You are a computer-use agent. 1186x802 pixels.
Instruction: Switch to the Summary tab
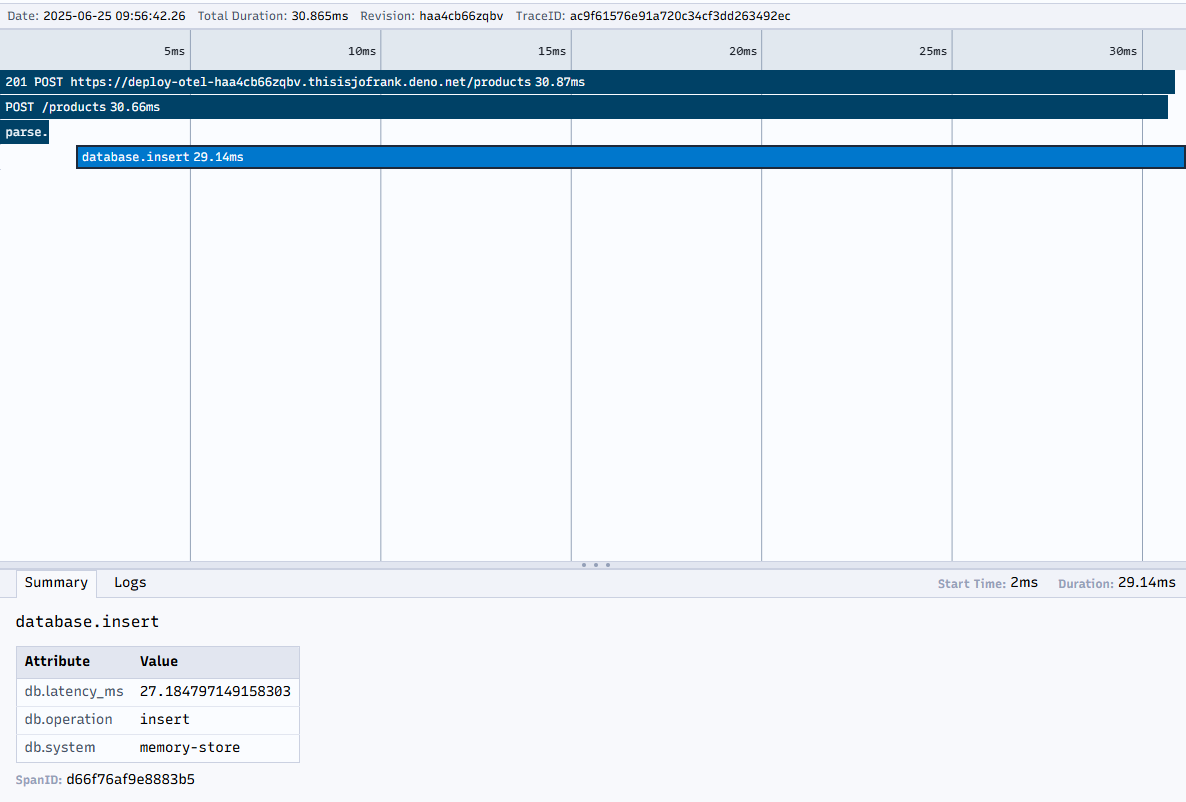pyautogui.click(x=56, y=583)
